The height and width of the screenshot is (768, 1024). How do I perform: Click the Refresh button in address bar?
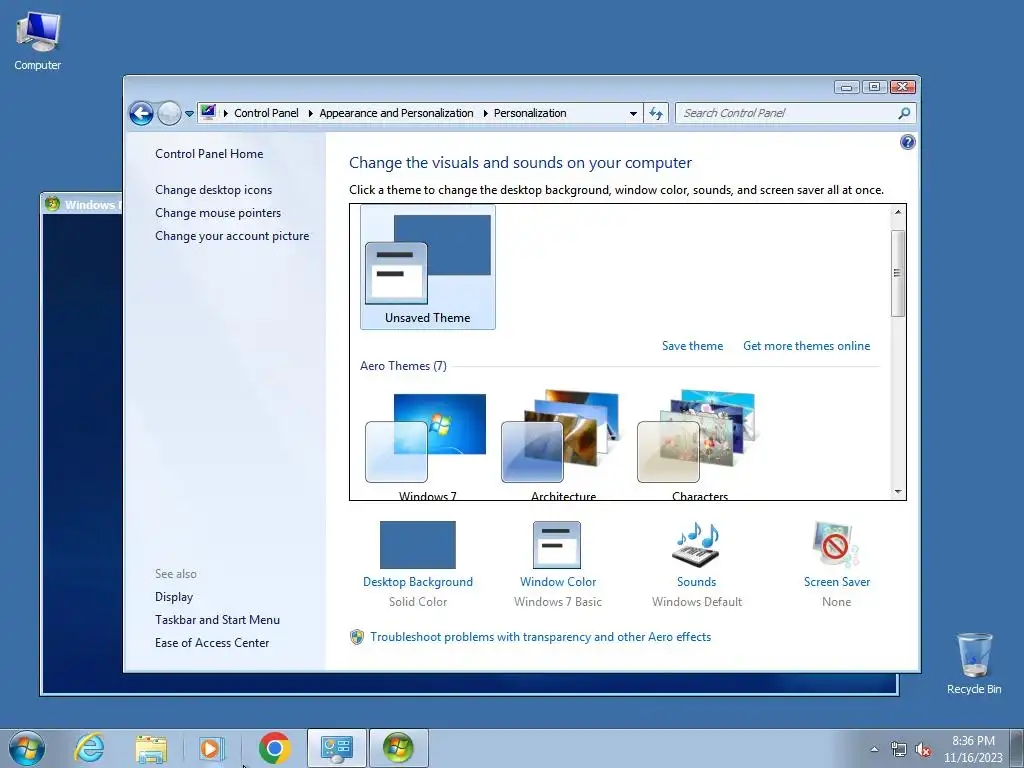tap(656, 114)
